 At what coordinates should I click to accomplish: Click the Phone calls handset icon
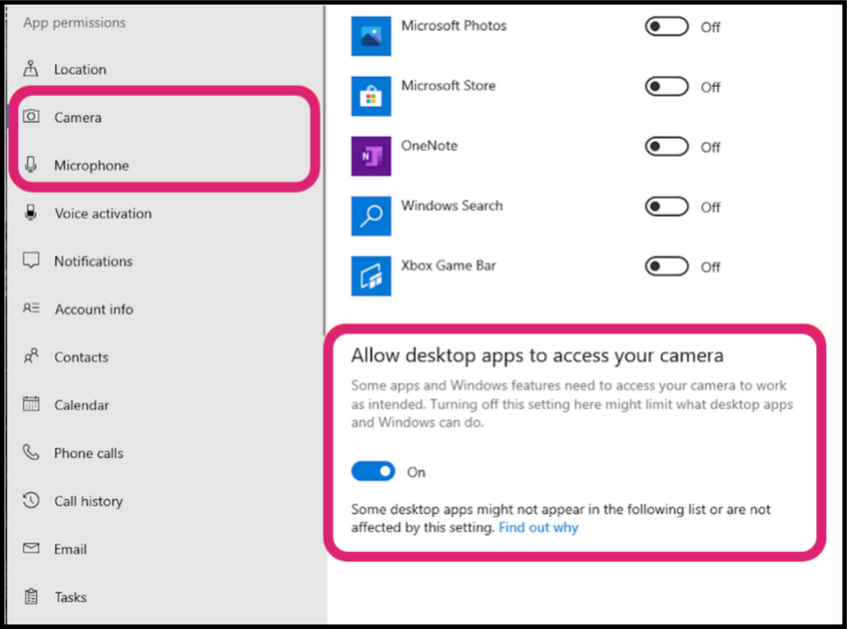[x=31, y=452]
